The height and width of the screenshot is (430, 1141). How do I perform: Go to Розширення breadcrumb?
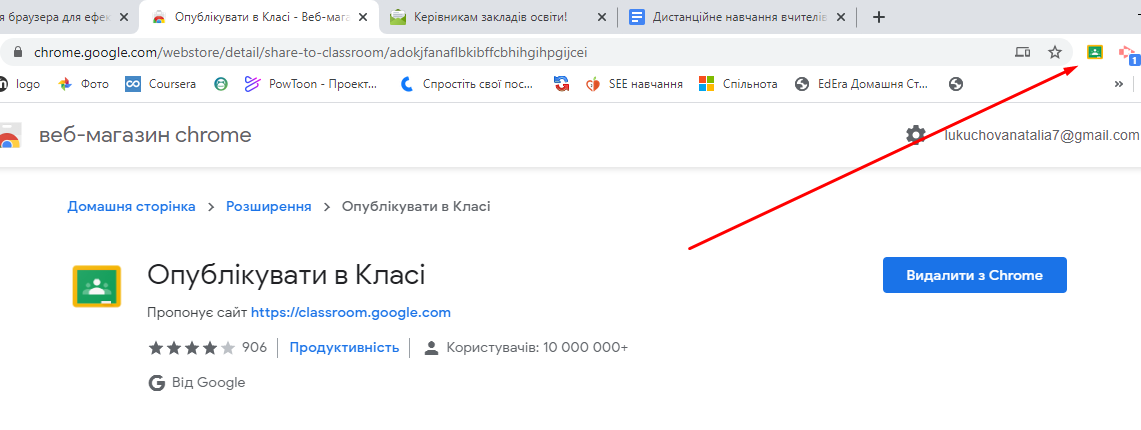tap(269, 207)
